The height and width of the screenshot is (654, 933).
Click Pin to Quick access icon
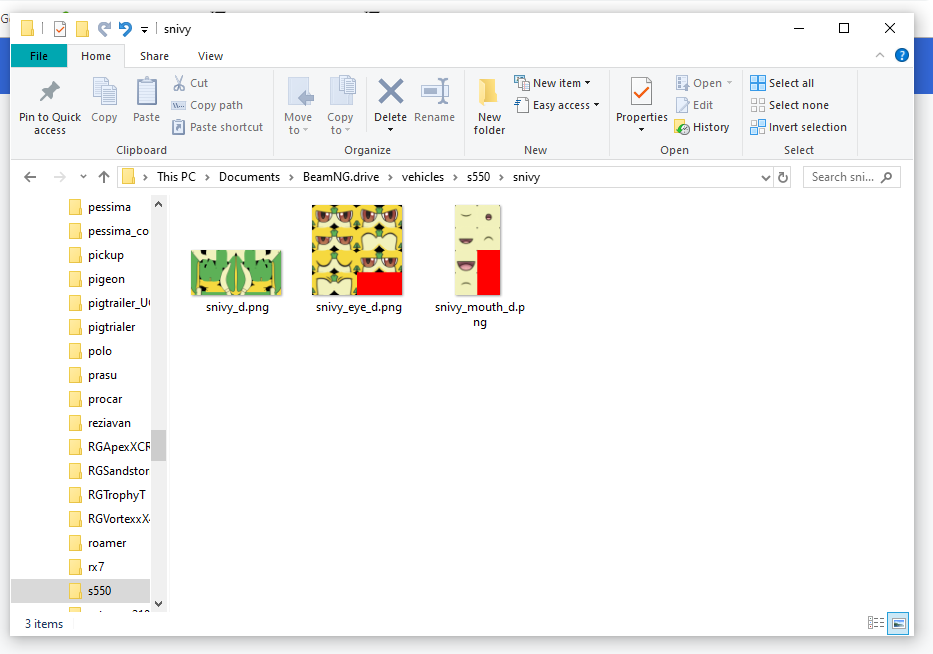click(x=50, y=92)
